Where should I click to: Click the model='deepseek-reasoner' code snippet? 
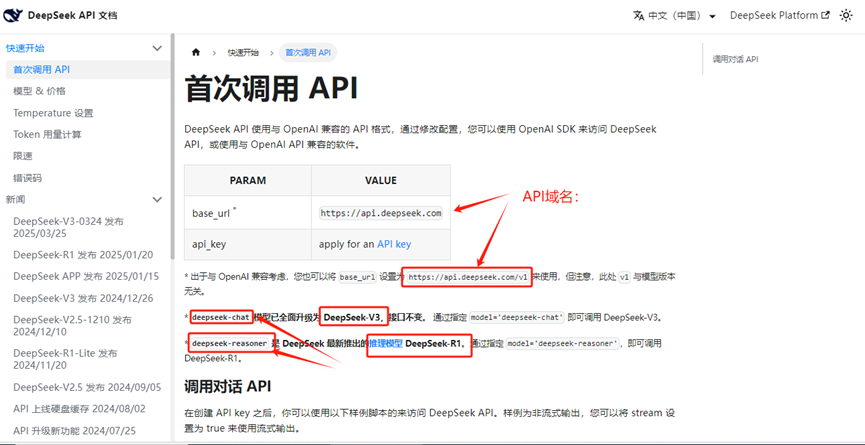563,344
